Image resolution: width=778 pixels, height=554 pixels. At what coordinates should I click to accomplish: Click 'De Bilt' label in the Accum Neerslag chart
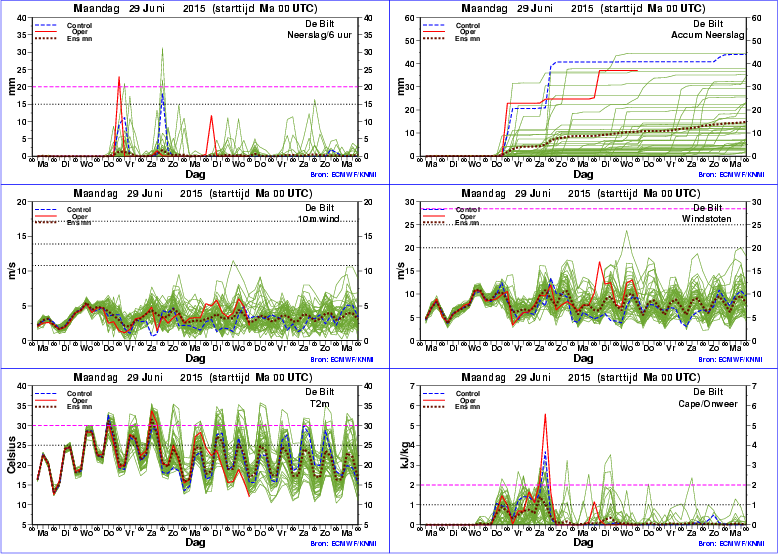click(708, 24)
